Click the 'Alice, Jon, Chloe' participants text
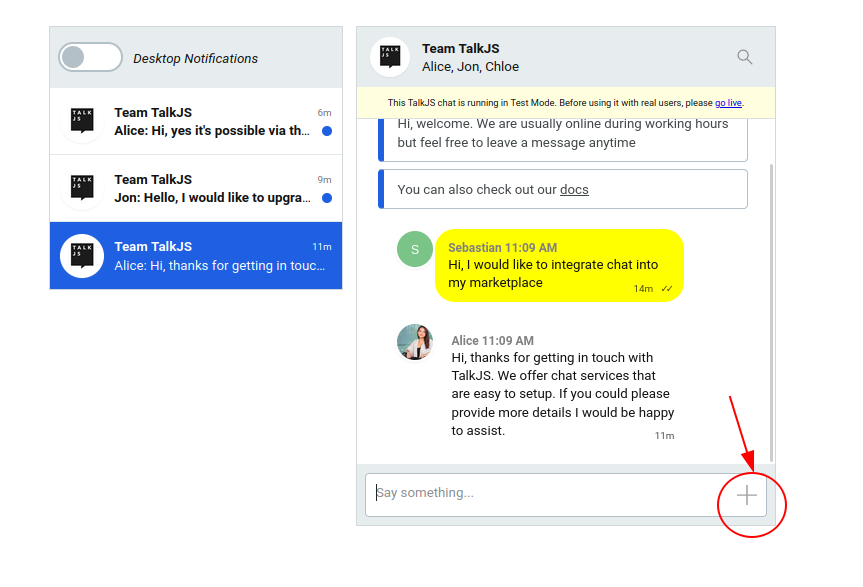Screen dimensions: 863x587 [471, 67]
